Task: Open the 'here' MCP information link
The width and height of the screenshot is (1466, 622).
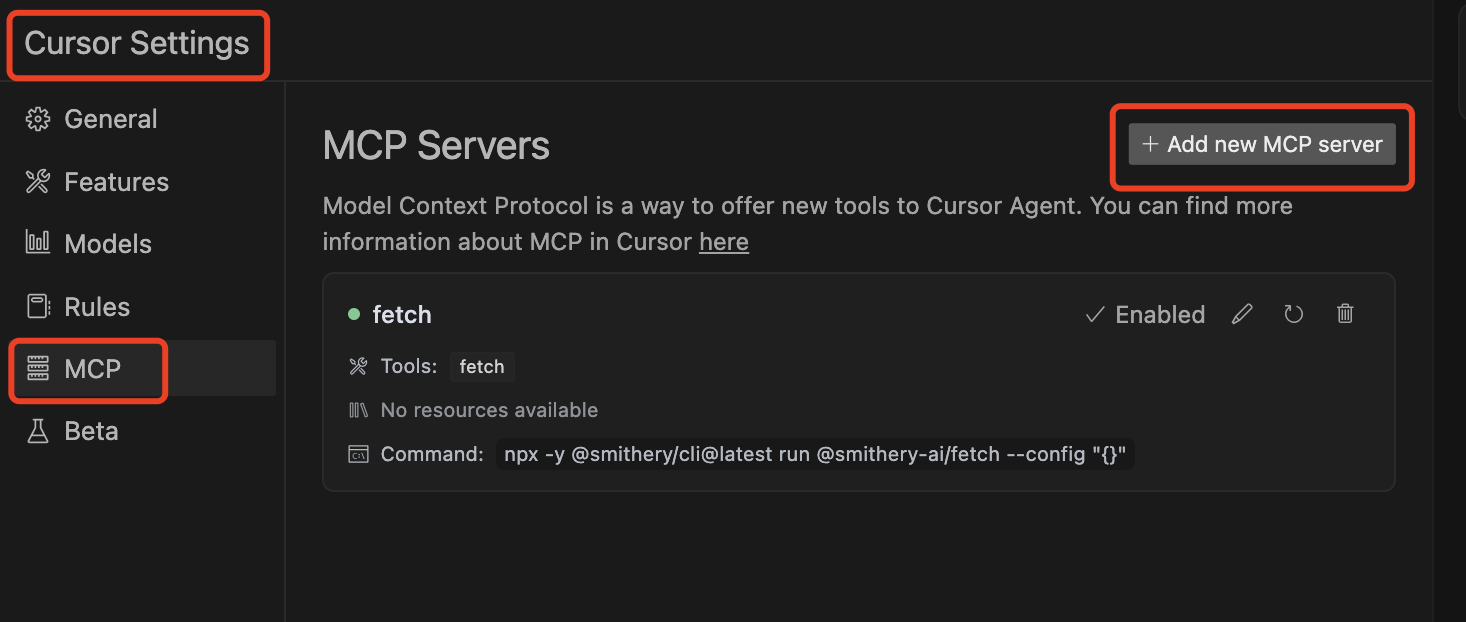Action: click(724, 242)
